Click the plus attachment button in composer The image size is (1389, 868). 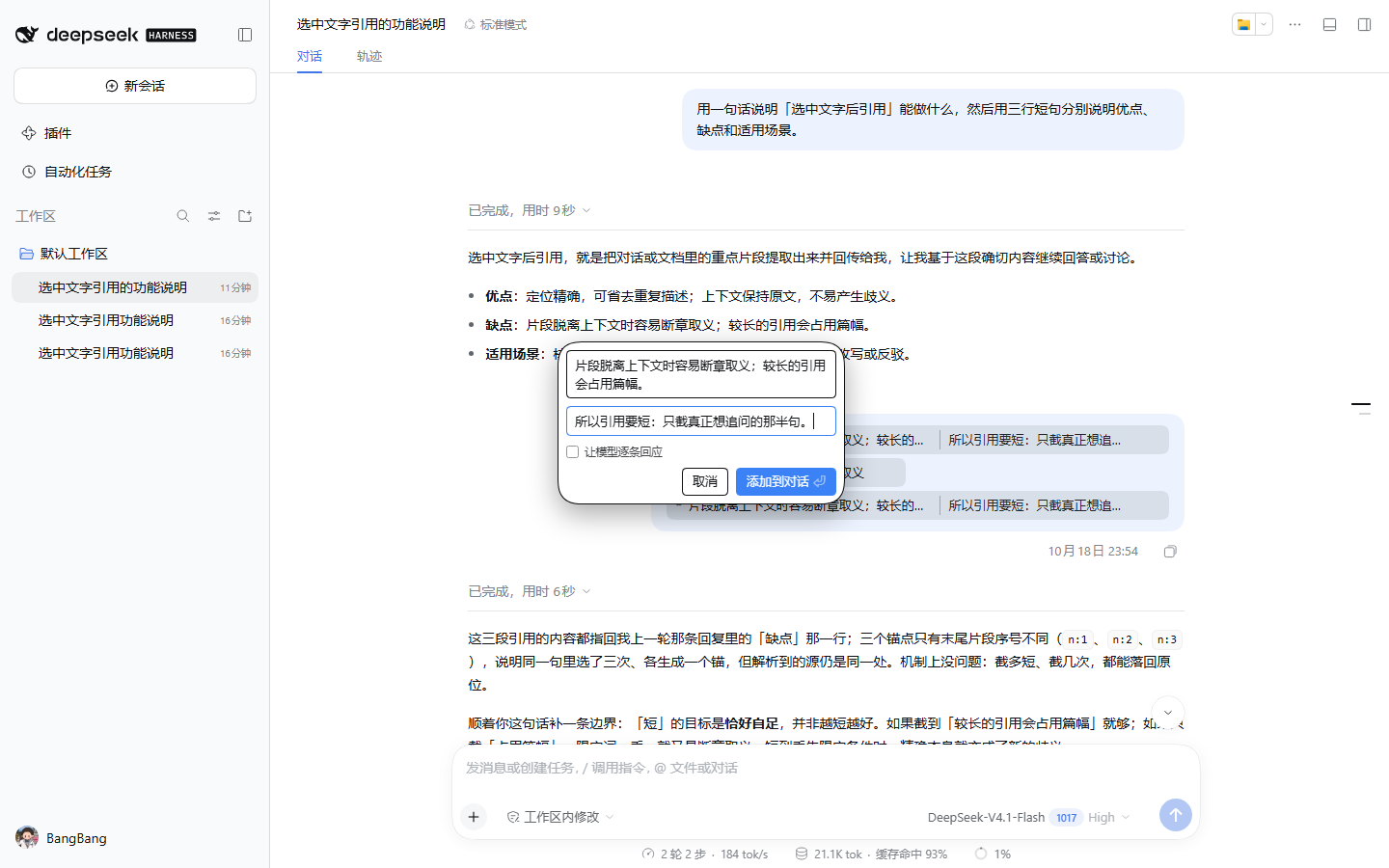(474, 817)
